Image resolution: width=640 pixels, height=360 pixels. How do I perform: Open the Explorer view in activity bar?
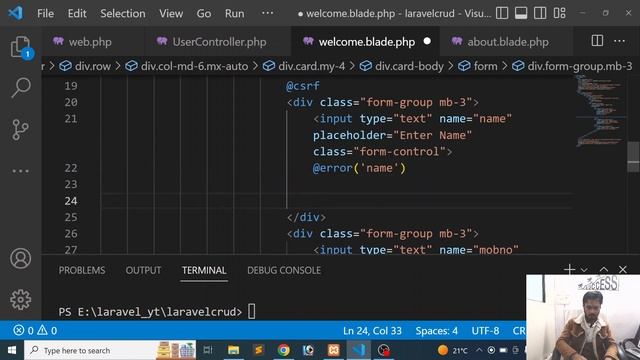tap(20, 47)
